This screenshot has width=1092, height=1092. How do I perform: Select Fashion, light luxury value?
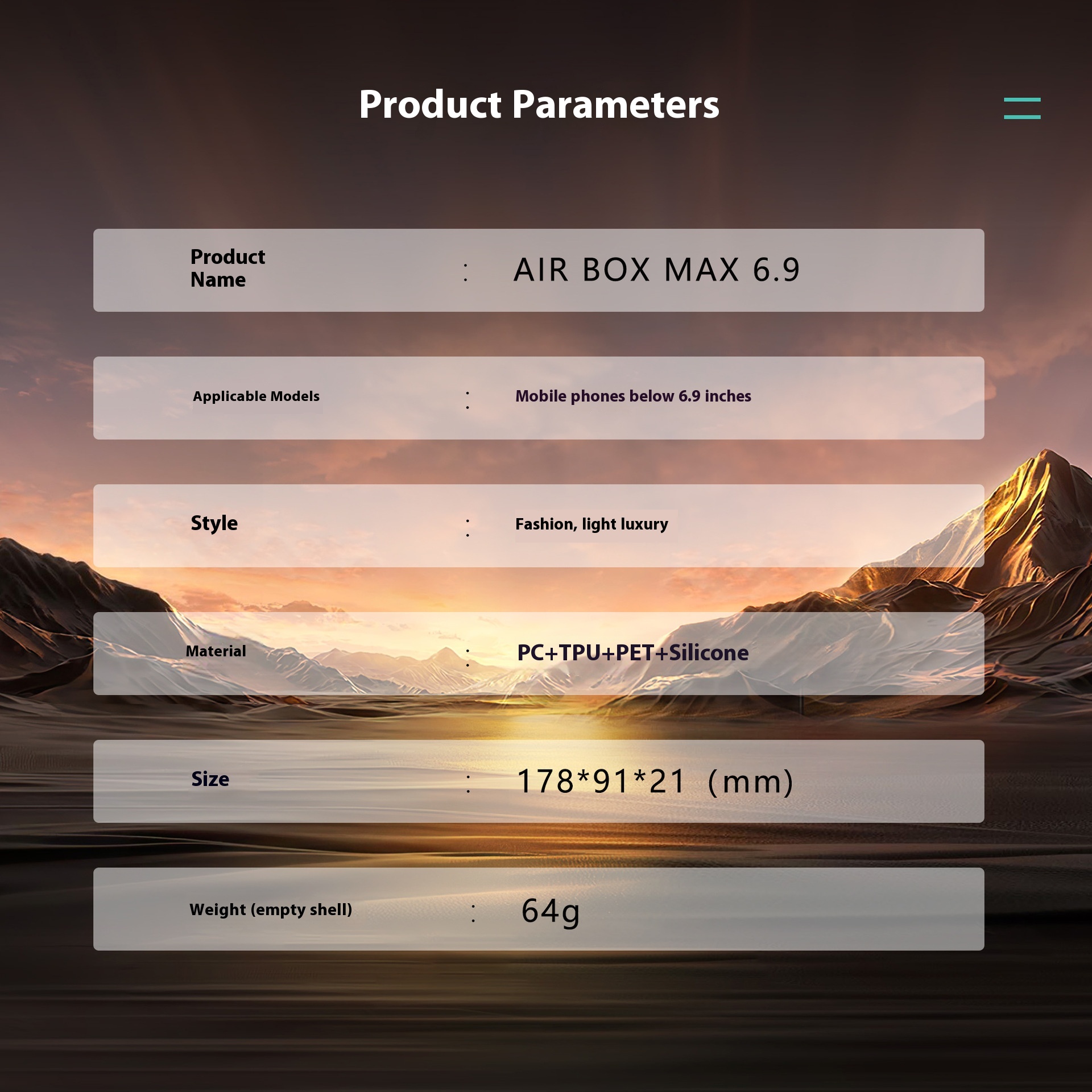coord(591,524)
